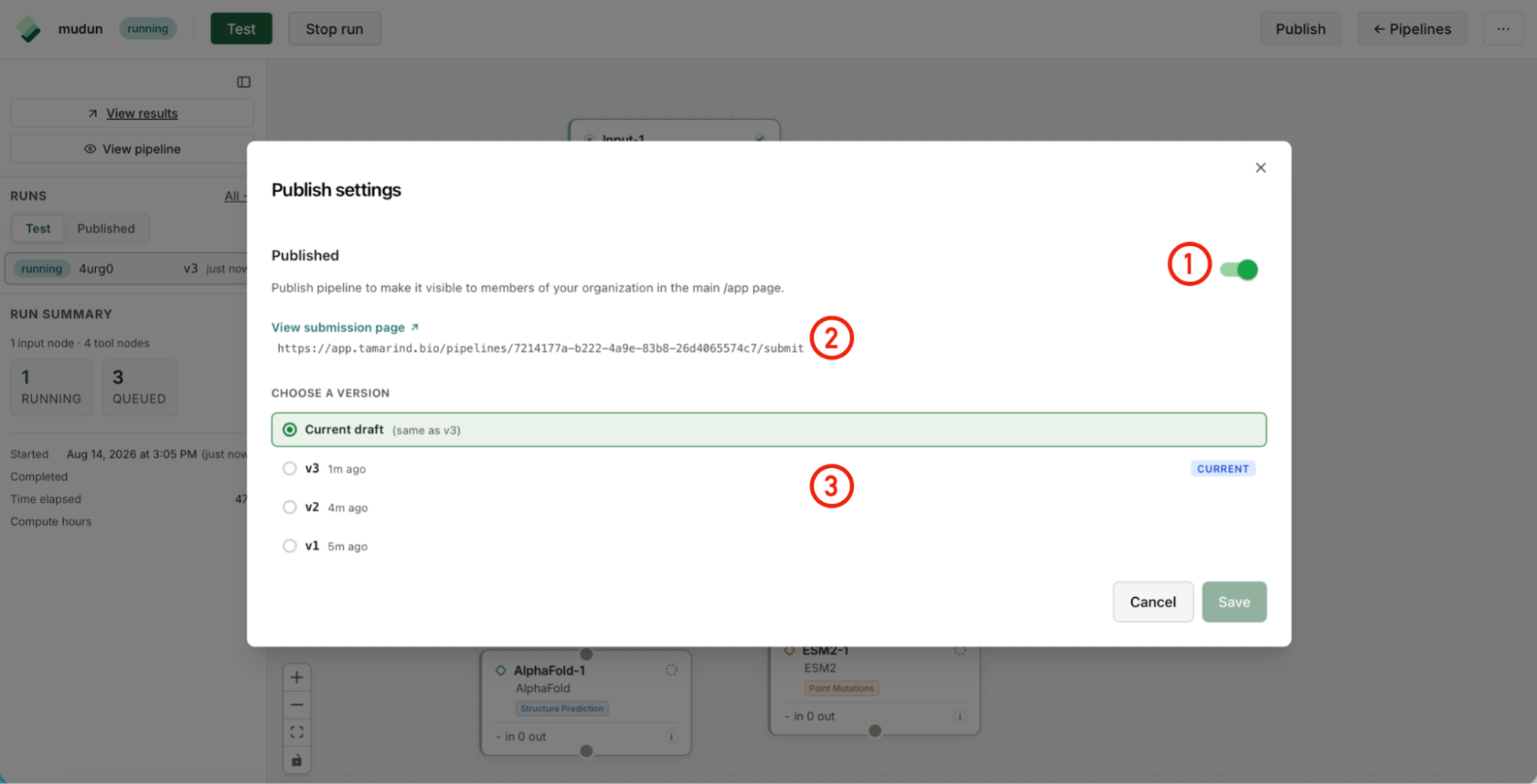Click the CURRENT badge on v3
The image size is (1537, 784).
click(1223, 468)
